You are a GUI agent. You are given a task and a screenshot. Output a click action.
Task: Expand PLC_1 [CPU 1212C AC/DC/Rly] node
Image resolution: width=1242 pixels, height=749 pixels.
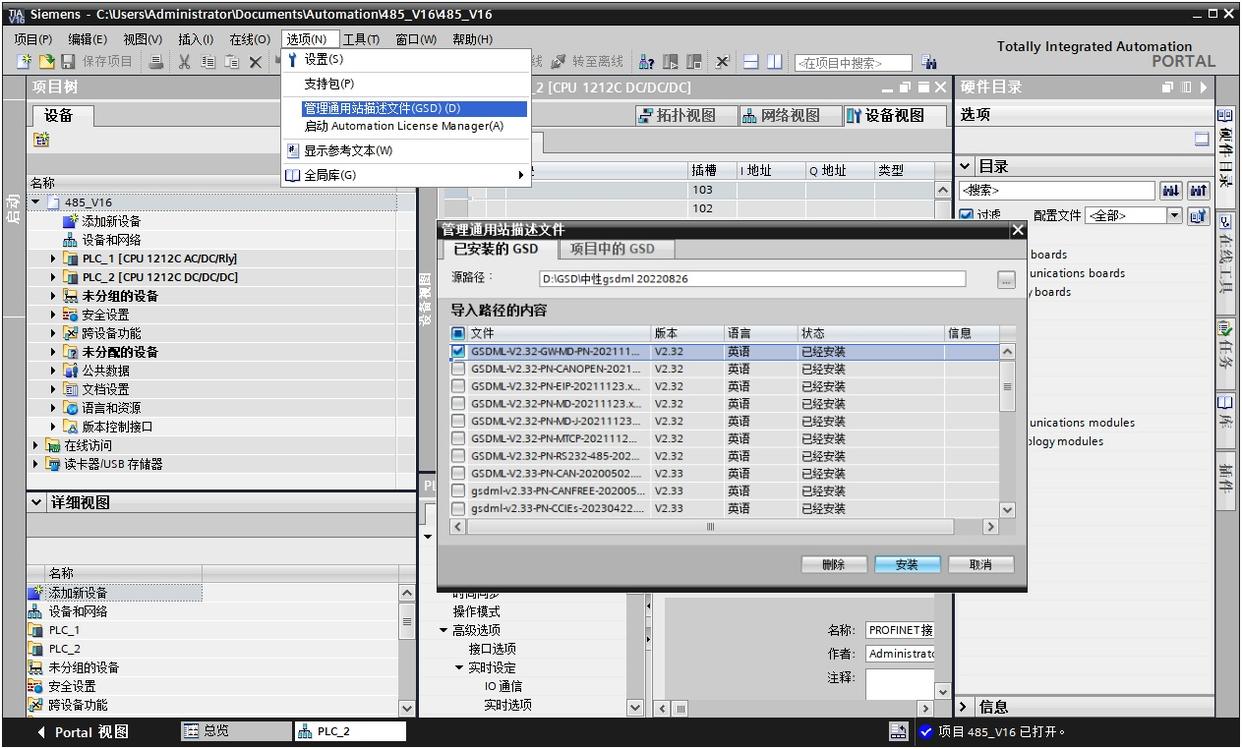point(54,259)
